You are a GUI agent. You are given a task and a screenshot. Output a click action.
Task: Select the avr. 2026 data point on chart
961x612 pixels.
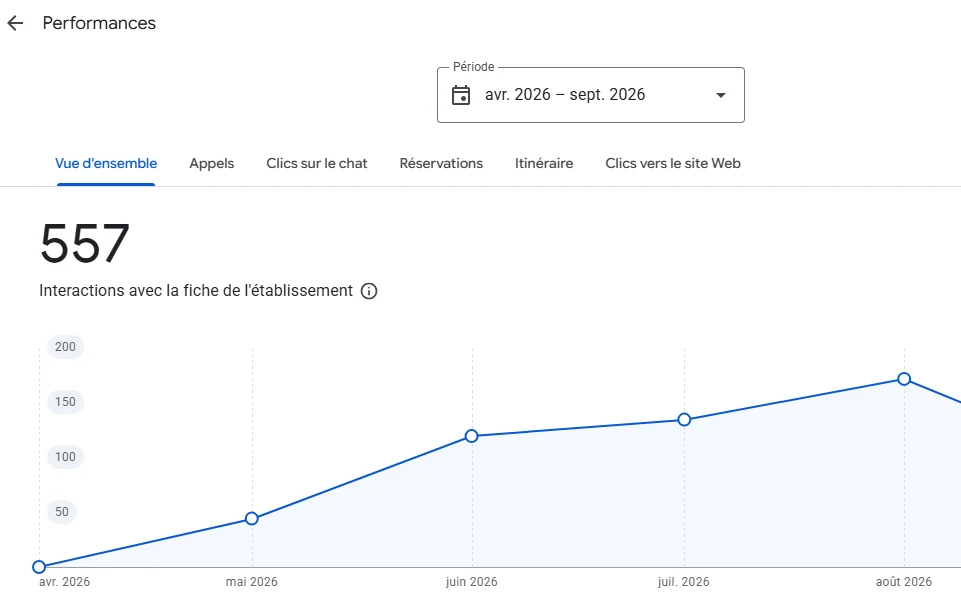[x=39, y=567]
